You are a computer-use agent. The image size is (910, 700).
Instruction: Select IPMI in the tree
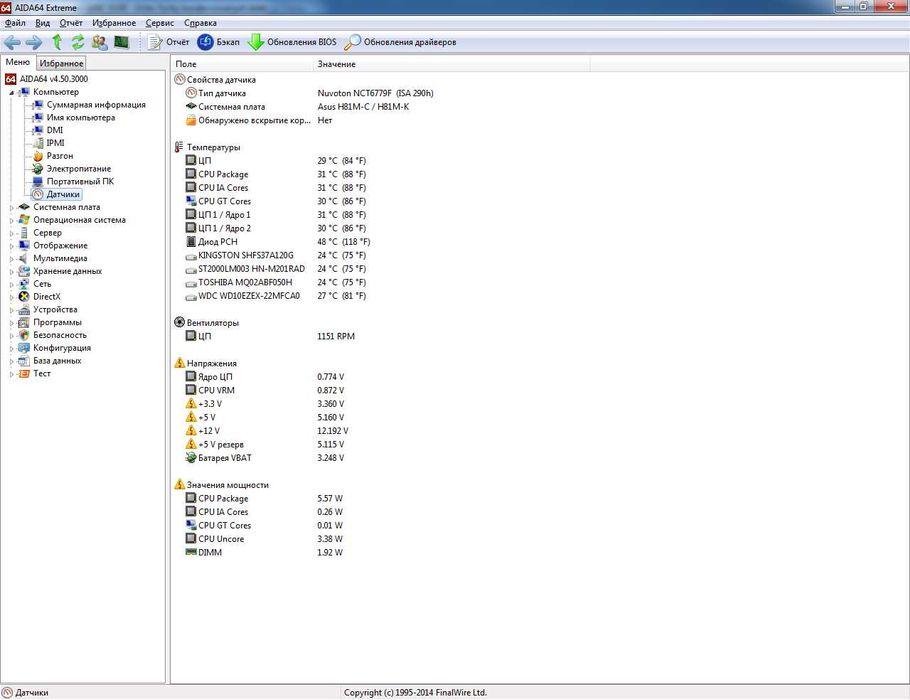pos(55,143)
